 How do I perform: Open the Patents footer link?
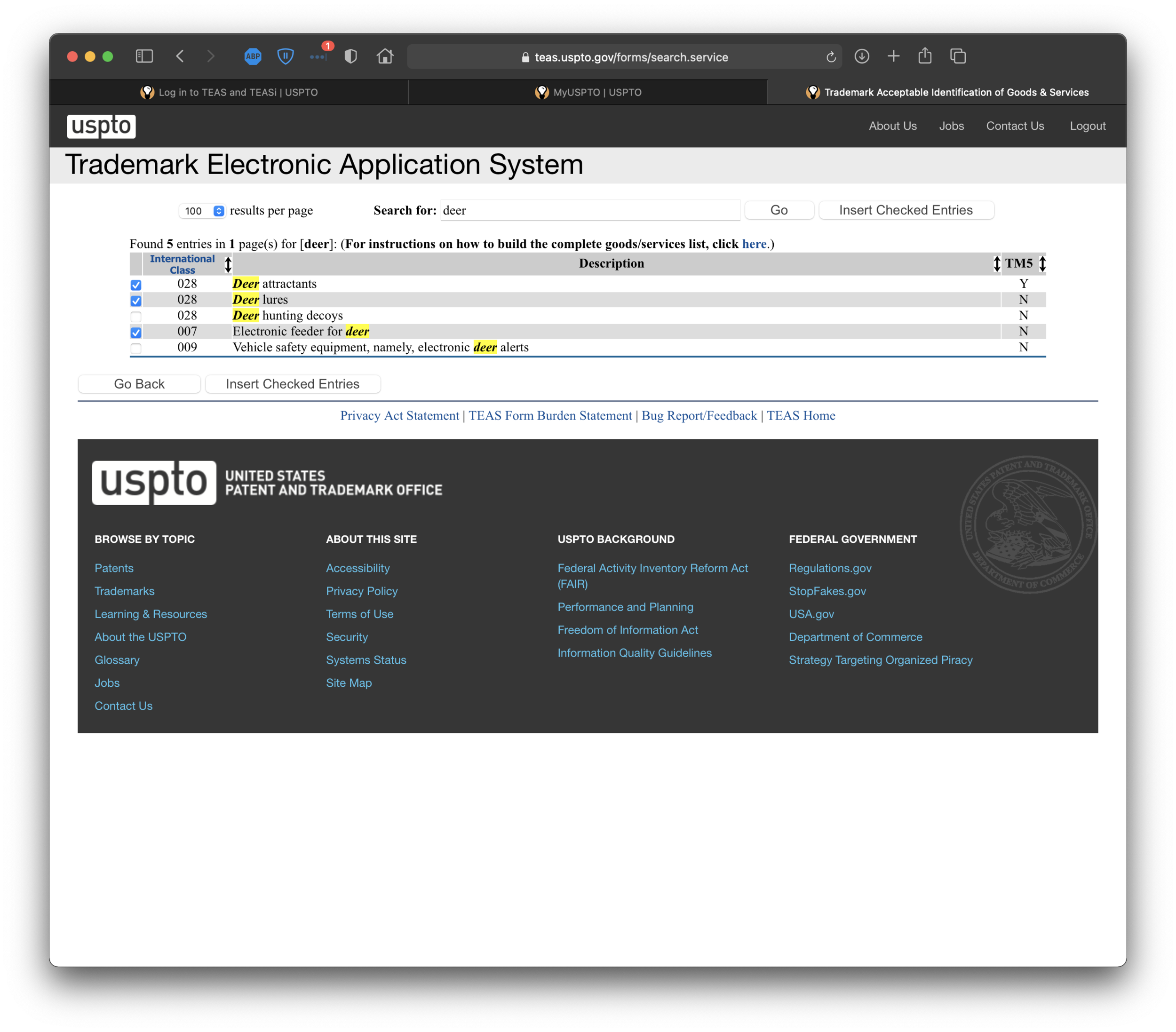(x=114, y=568)
